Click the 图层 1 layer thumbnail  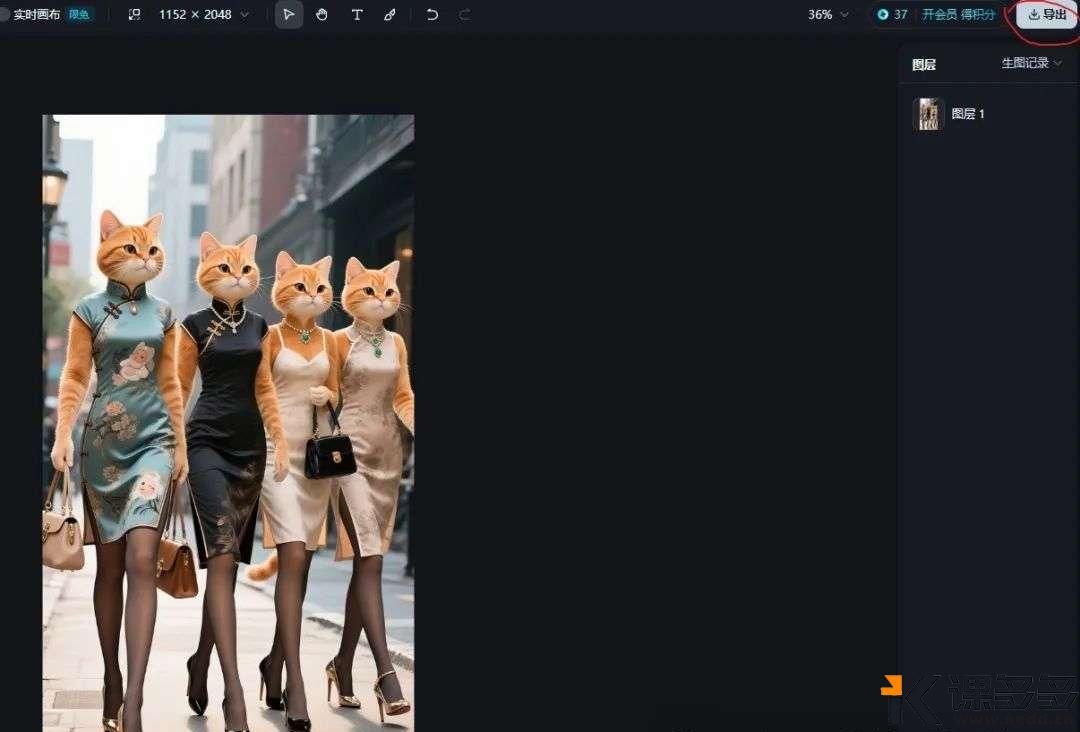[x=929, y=114]
